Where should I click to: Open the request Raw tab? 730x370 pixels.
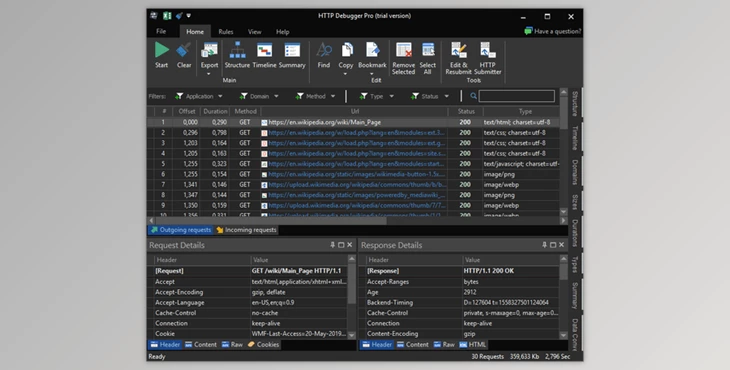[x=232, y=345]
